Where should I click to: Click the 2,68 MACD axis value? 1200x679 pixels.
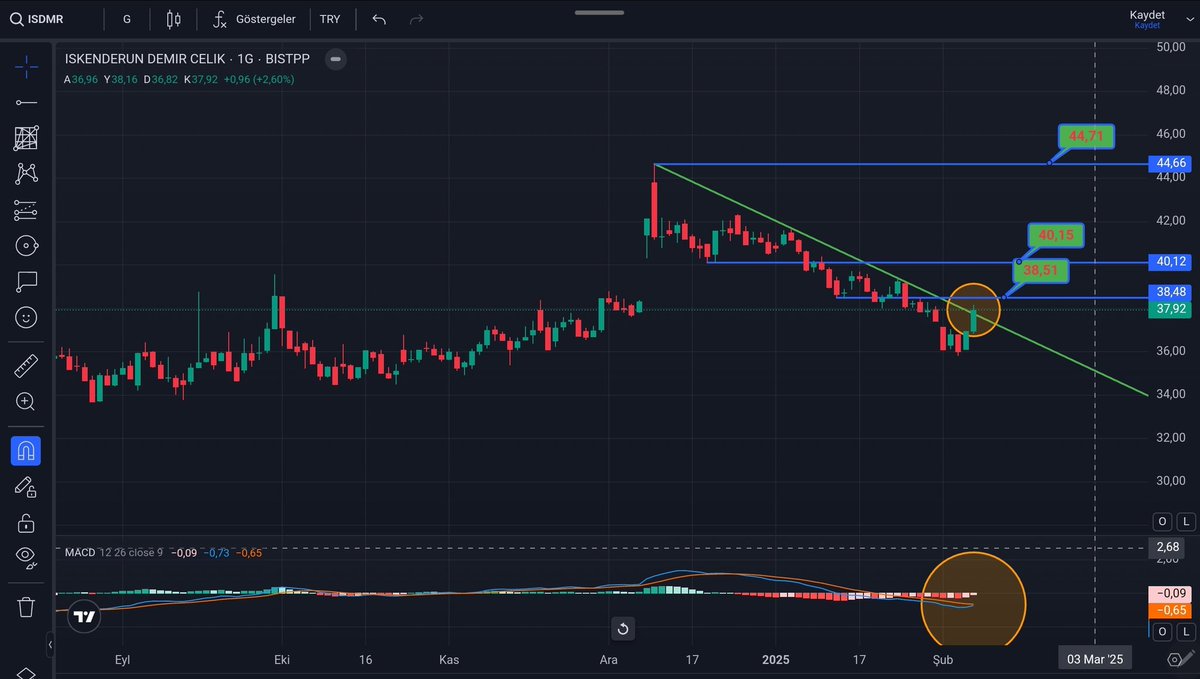1169,547
